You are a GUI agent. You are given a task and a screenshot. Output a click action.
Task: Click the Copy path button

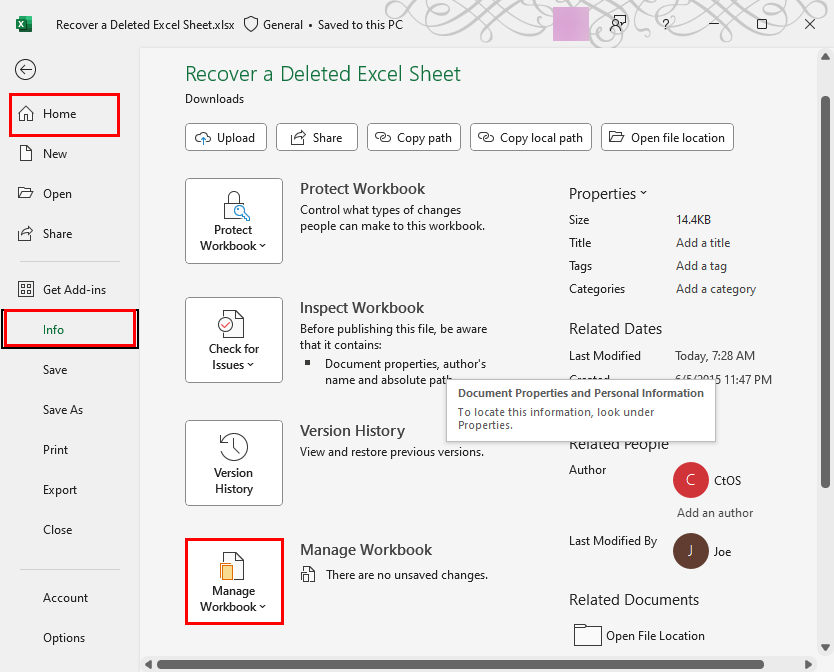point(414,138)
